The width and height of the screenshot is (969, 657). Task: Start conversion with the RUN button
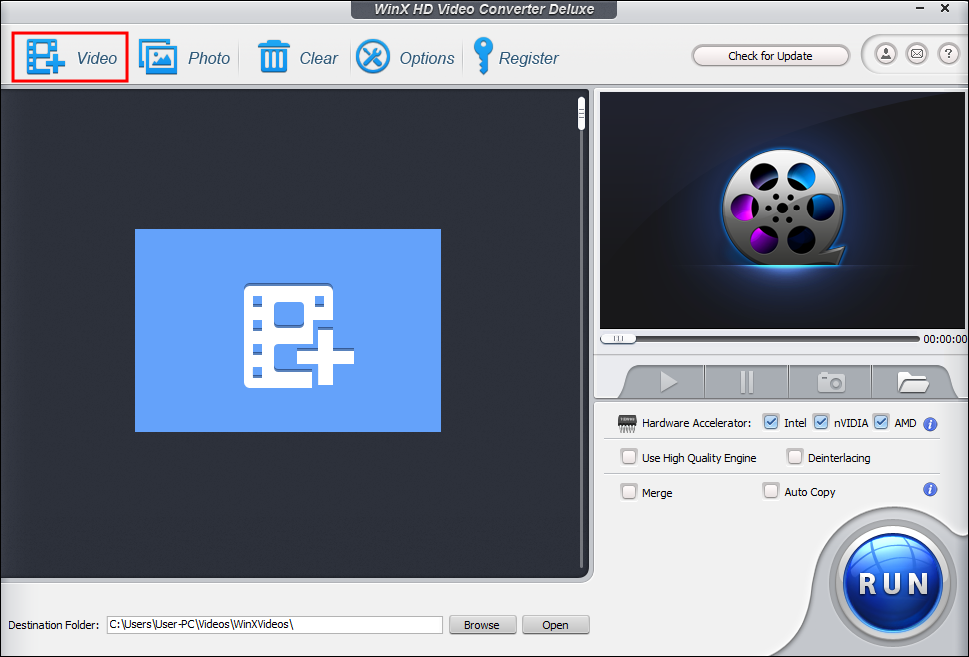click(x=893, y=583)
